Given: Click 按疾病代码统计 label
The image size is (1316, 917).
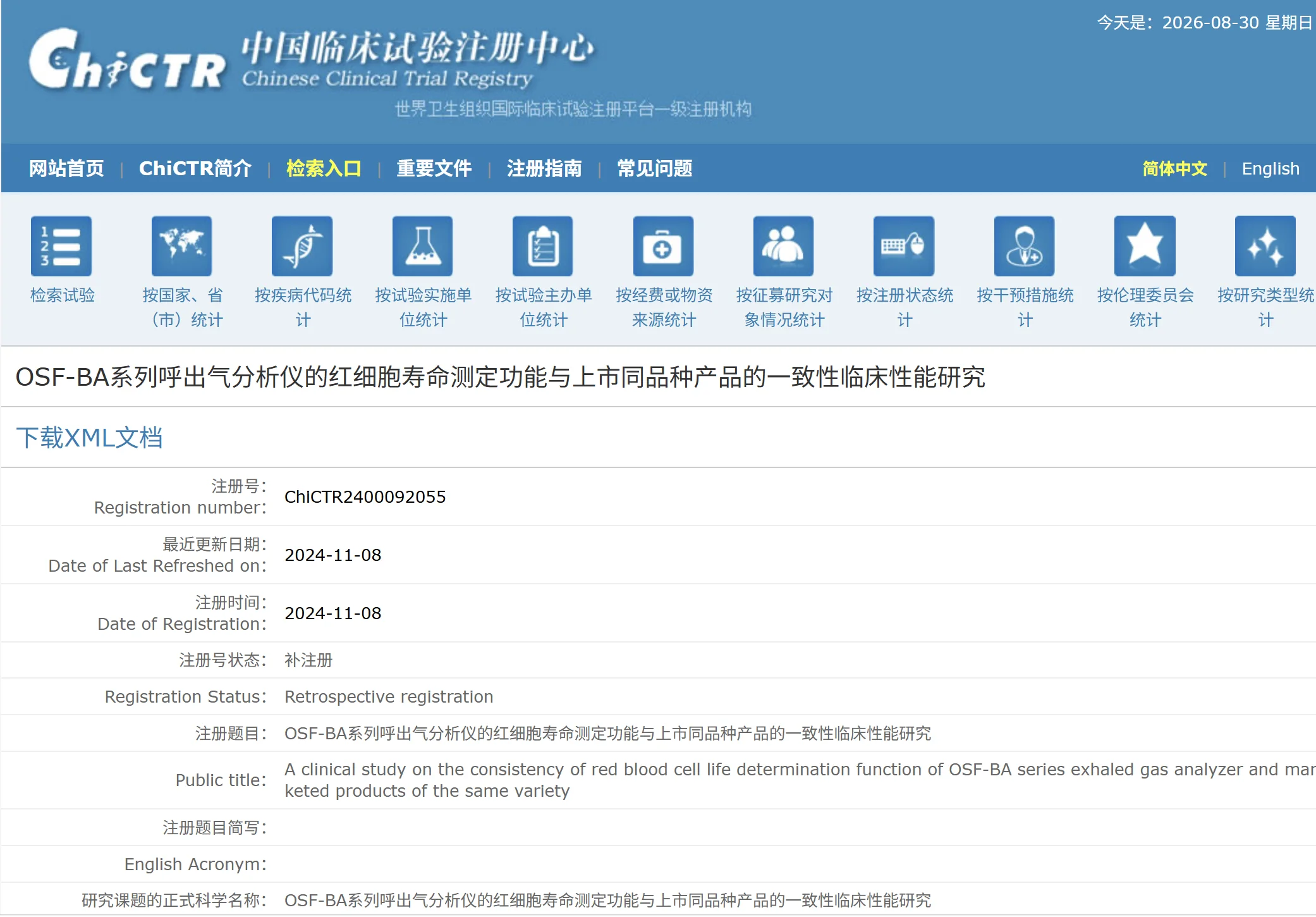Looking at the screenshot, I should (x=303, y=307).
